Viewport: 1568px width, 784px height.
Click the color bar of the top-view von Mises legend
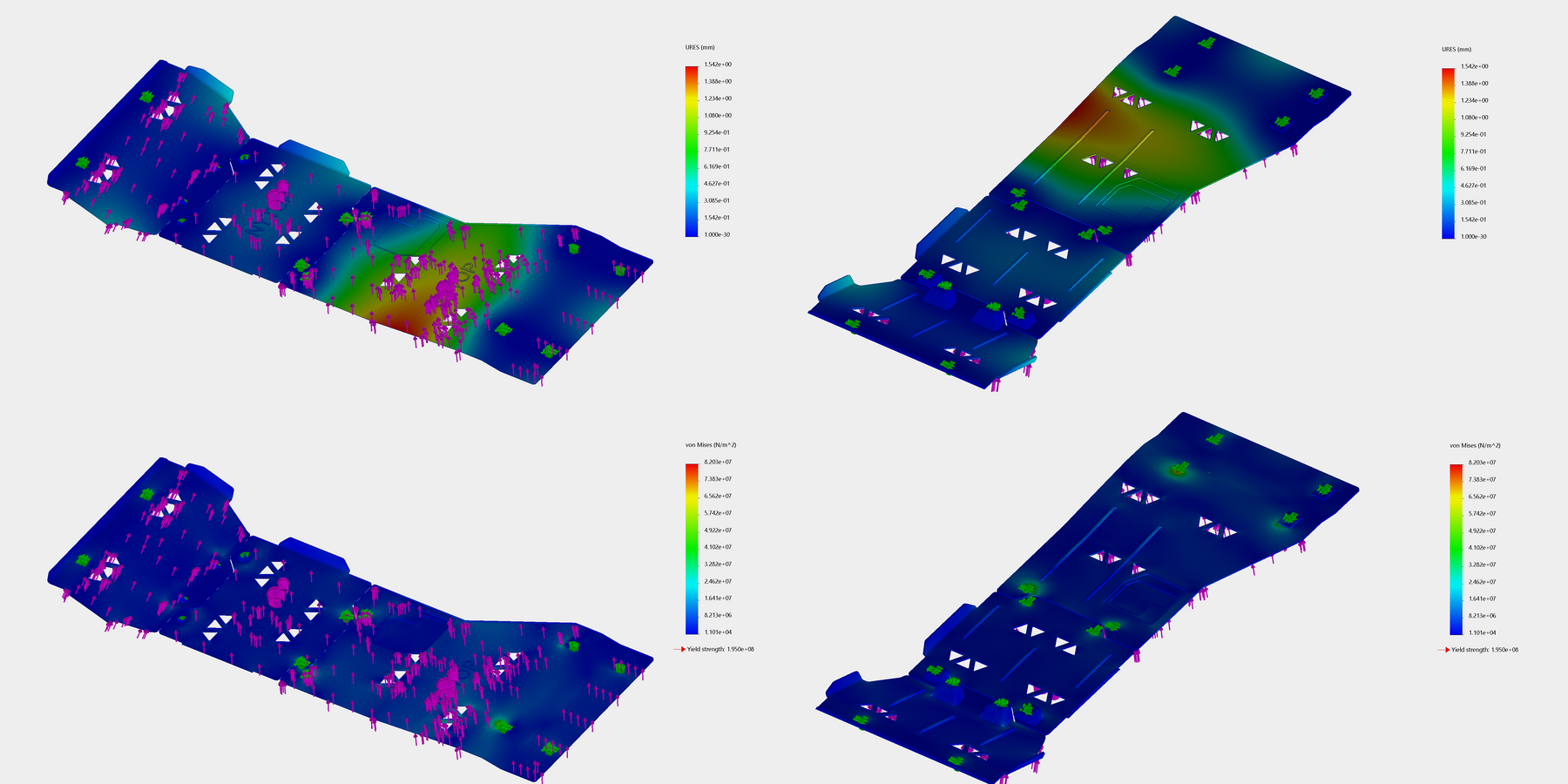(692, 548)
